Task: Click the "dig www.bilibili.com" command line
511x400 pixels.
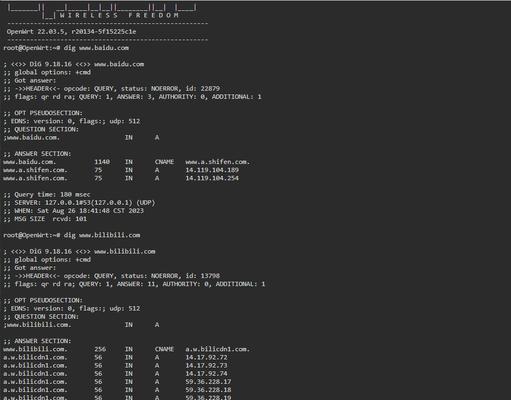Action: point(72,235)
